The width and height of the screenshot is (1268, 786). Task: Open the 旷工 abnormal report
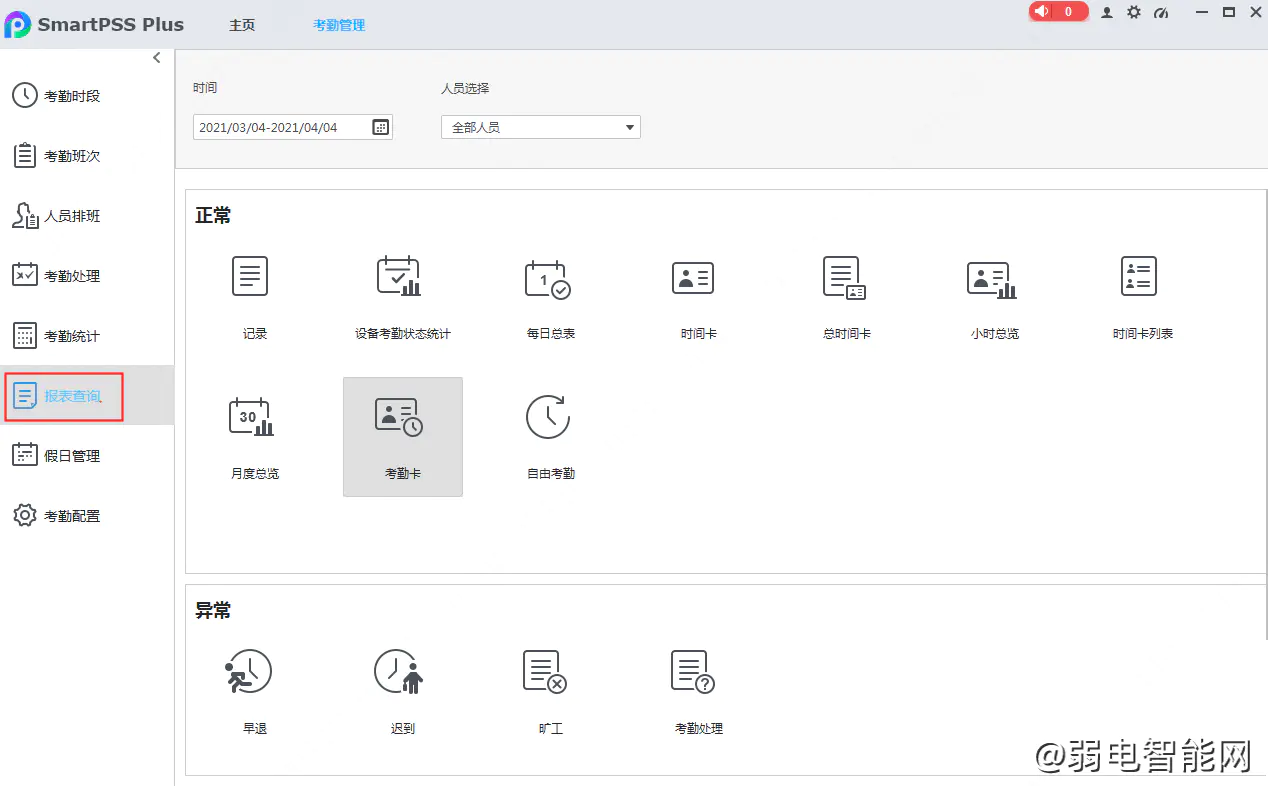[x=545, y=671]
